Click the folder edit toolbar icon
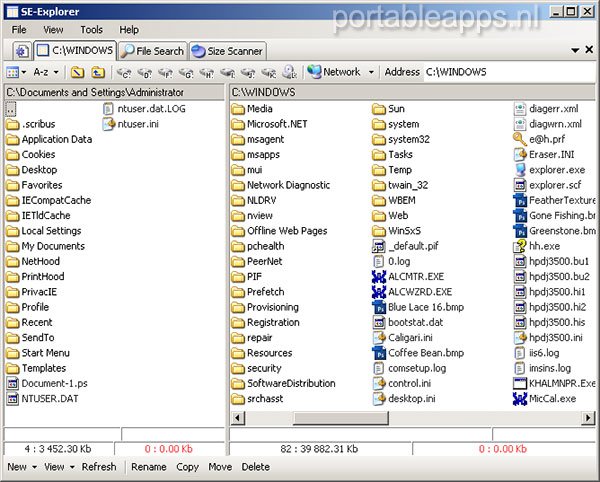 [x=77, y=72]
